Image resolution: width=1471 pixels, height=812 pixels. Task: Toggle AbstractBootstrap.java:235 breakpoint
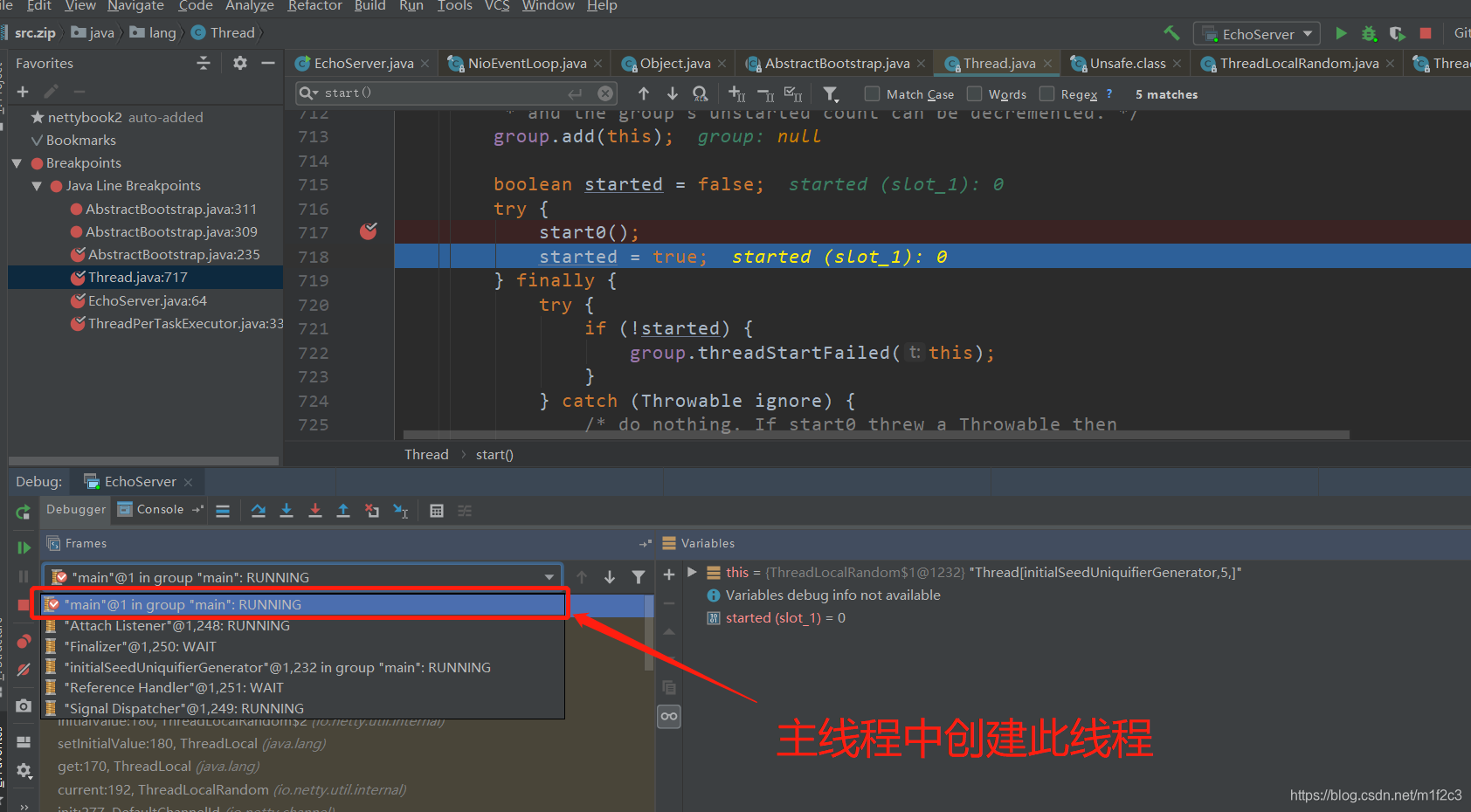78,254
